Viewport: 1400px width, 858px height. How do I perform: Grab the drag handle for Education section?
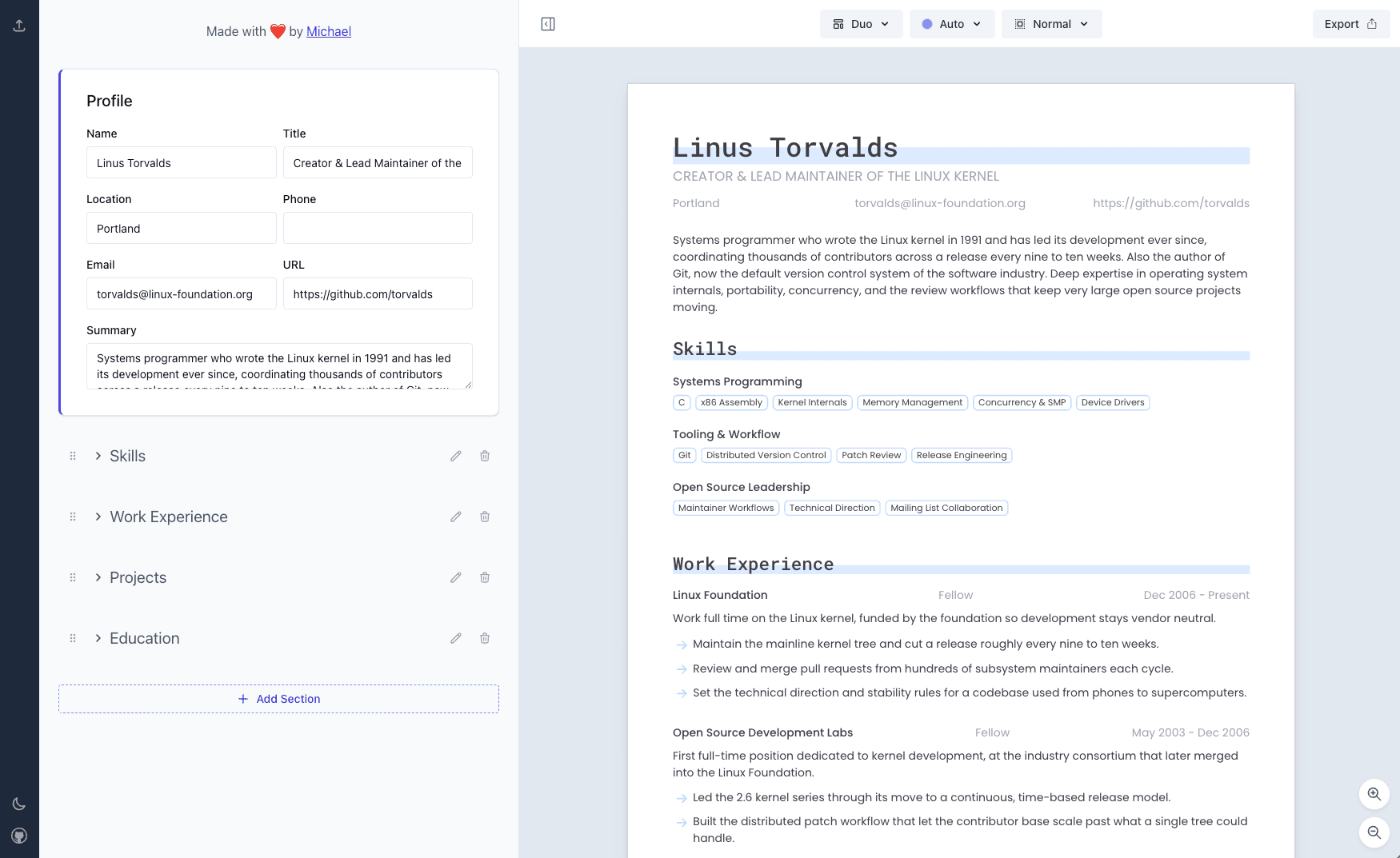(73, 638)
